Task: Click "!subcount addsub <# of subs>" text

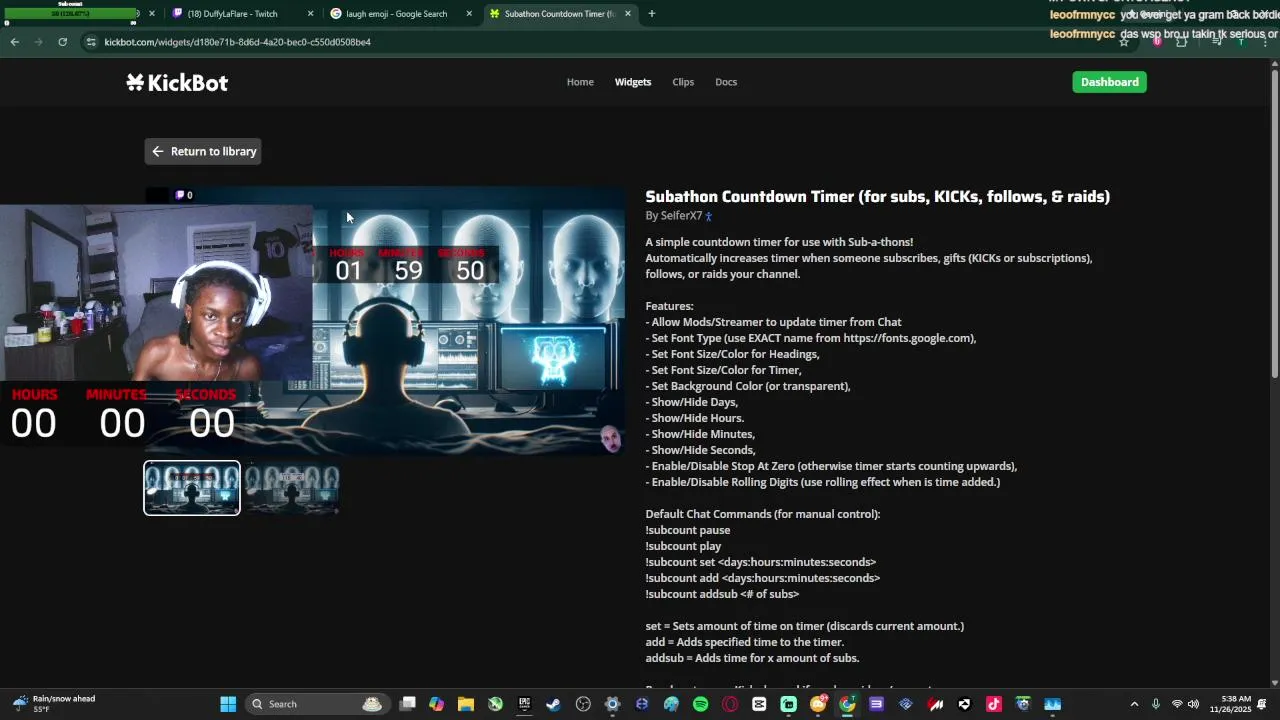Action: [x=722, y=594]
